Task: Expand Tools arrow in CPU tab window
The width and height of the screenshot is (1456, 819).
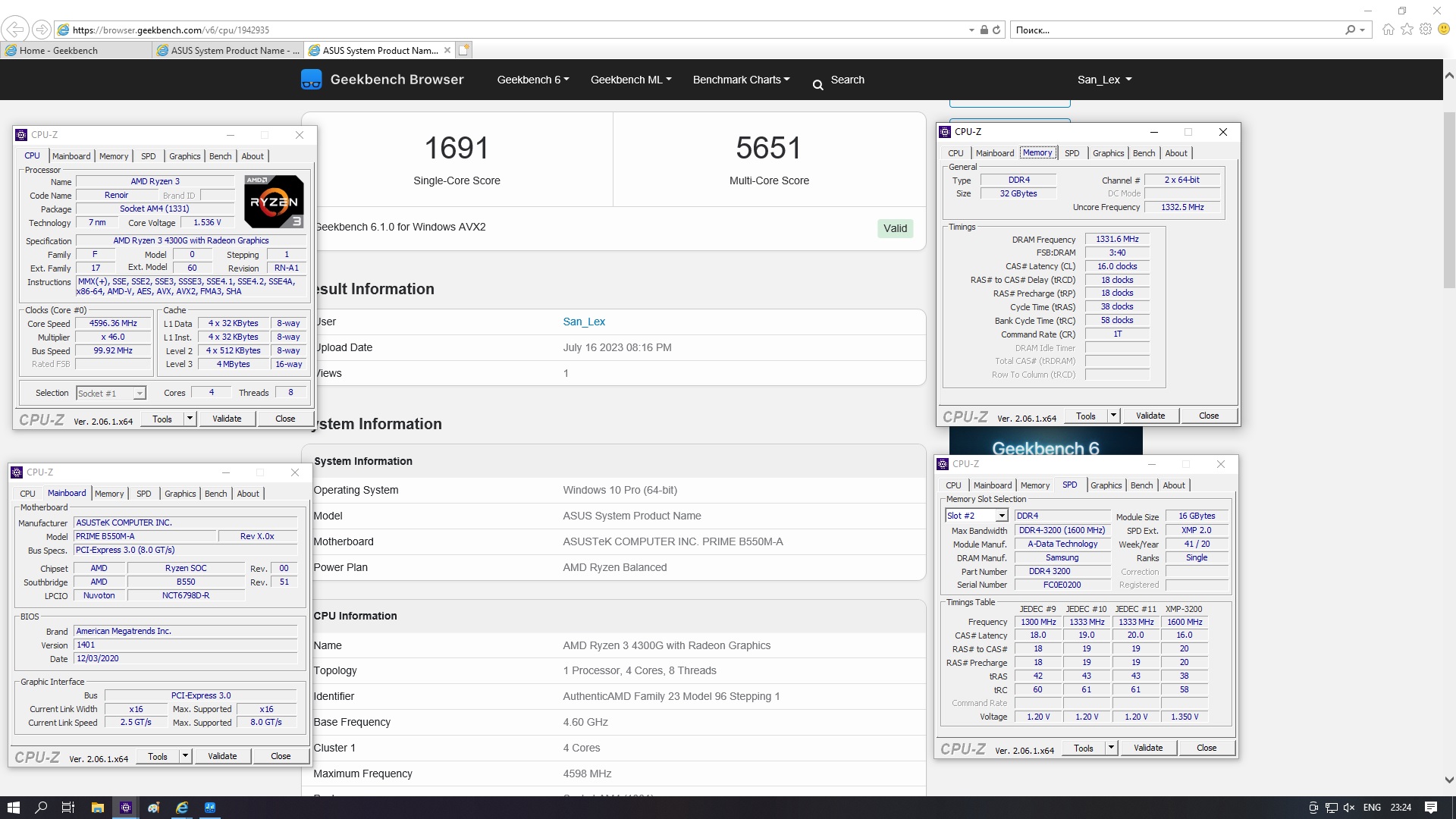Action: [x=190, y=419]
